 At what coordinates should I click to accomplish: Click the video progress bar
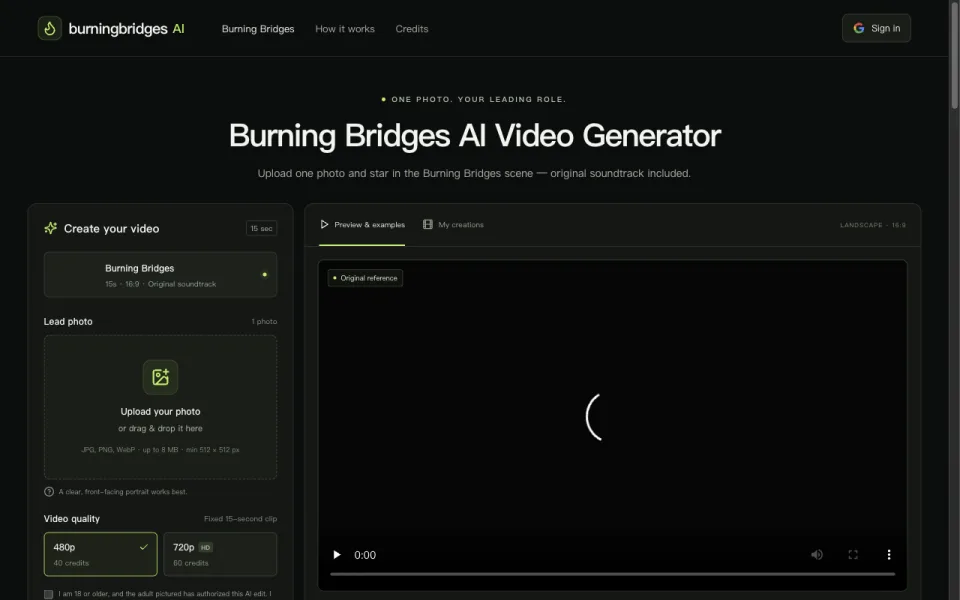tap(612, 574)
